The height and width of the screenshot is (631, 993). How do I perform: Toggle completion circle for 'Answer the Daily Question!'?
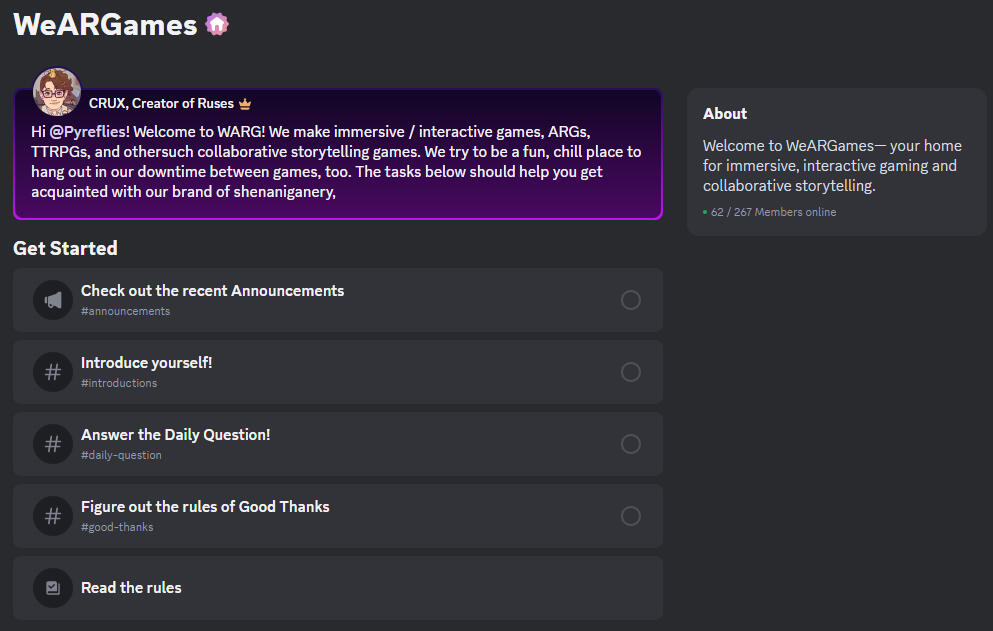pyautogui.click(x=631, y=444)
